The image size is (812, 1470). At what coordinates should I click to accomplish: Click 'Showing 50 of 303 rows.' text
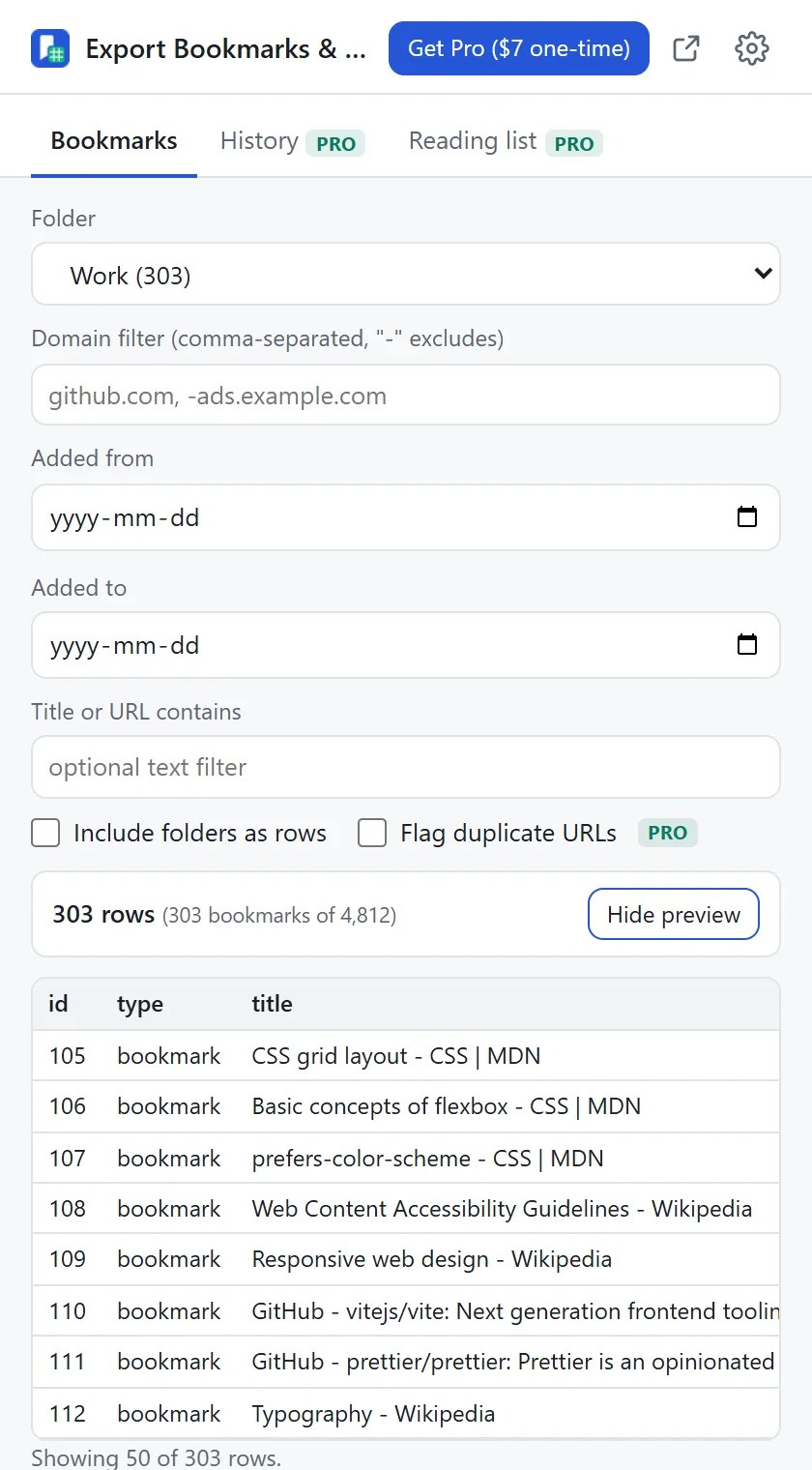pyautogui.click(x=156, y=1457)
